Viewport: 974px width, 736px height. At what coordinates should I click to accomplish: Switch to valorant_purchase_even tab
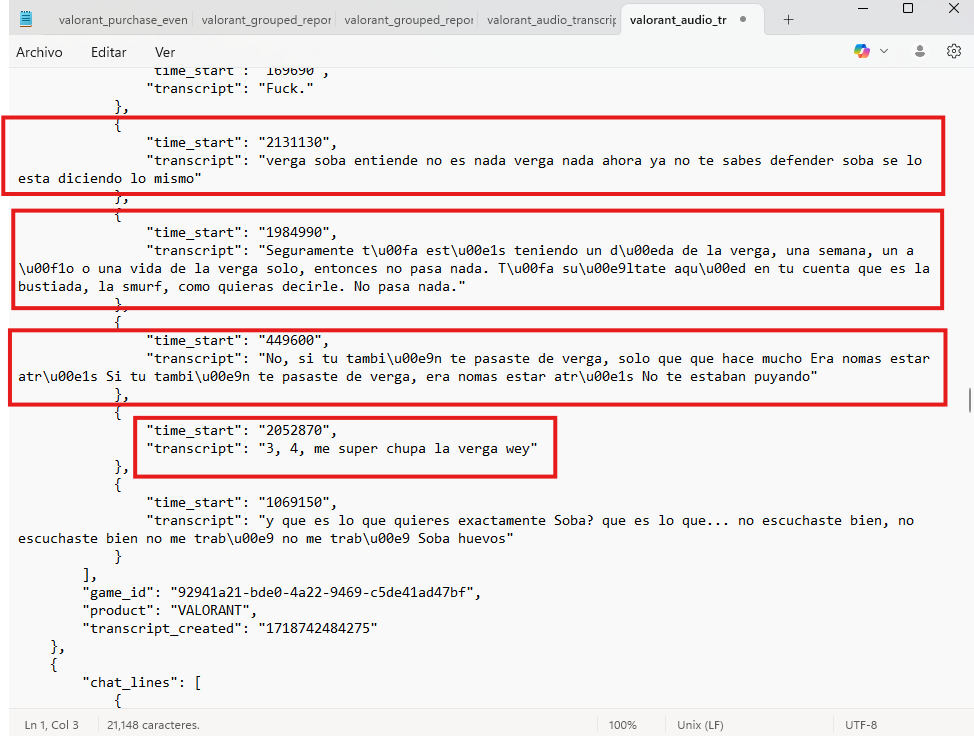(123, 20)
